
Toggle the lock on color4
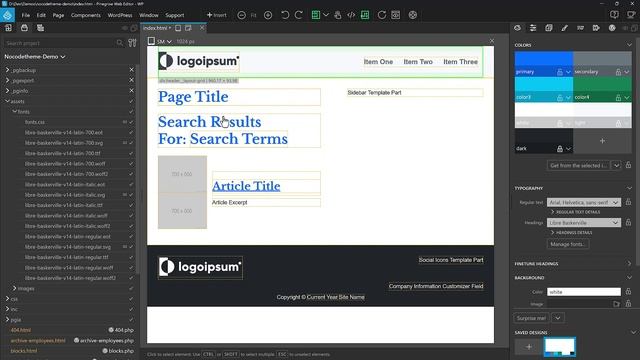point(618,98)
